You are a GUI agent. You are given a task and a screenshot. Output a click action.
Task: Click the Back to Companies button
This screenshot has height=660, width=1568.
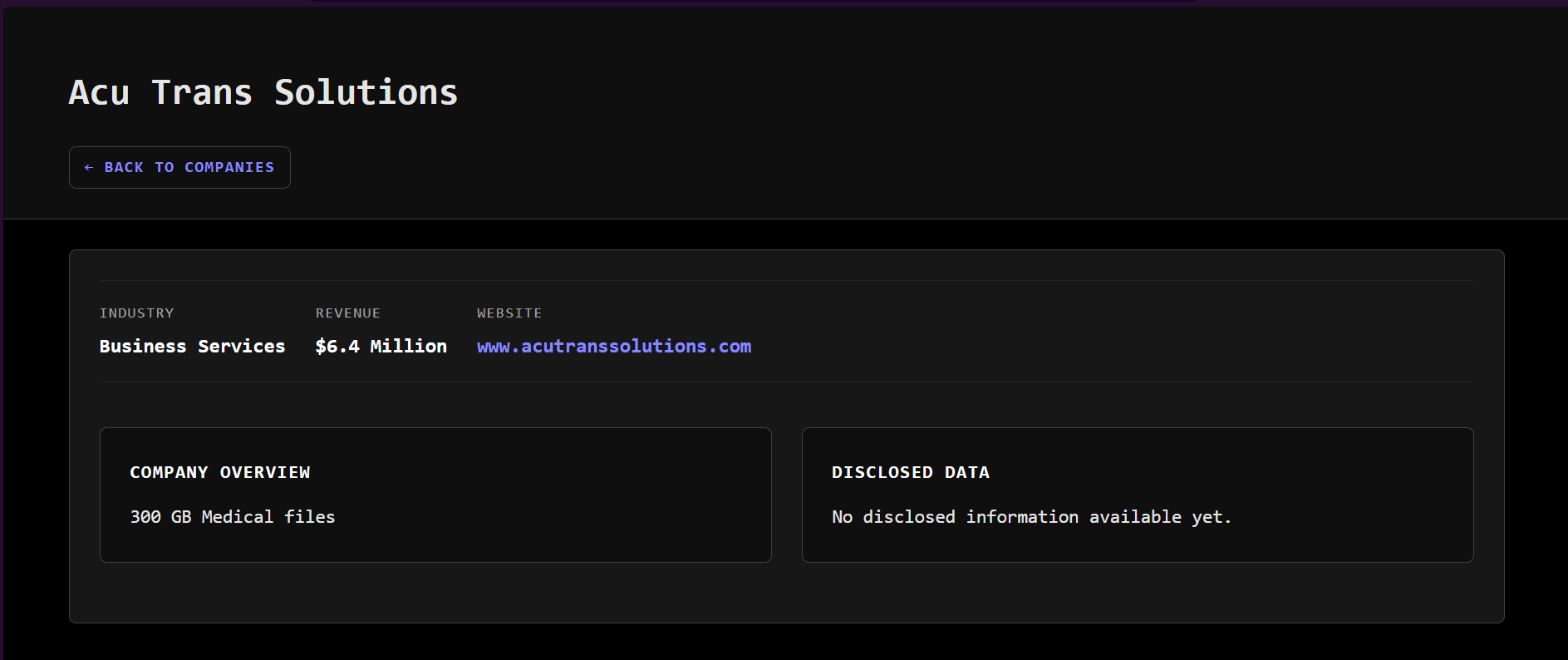pyautogui.click(x=179, y=167)
